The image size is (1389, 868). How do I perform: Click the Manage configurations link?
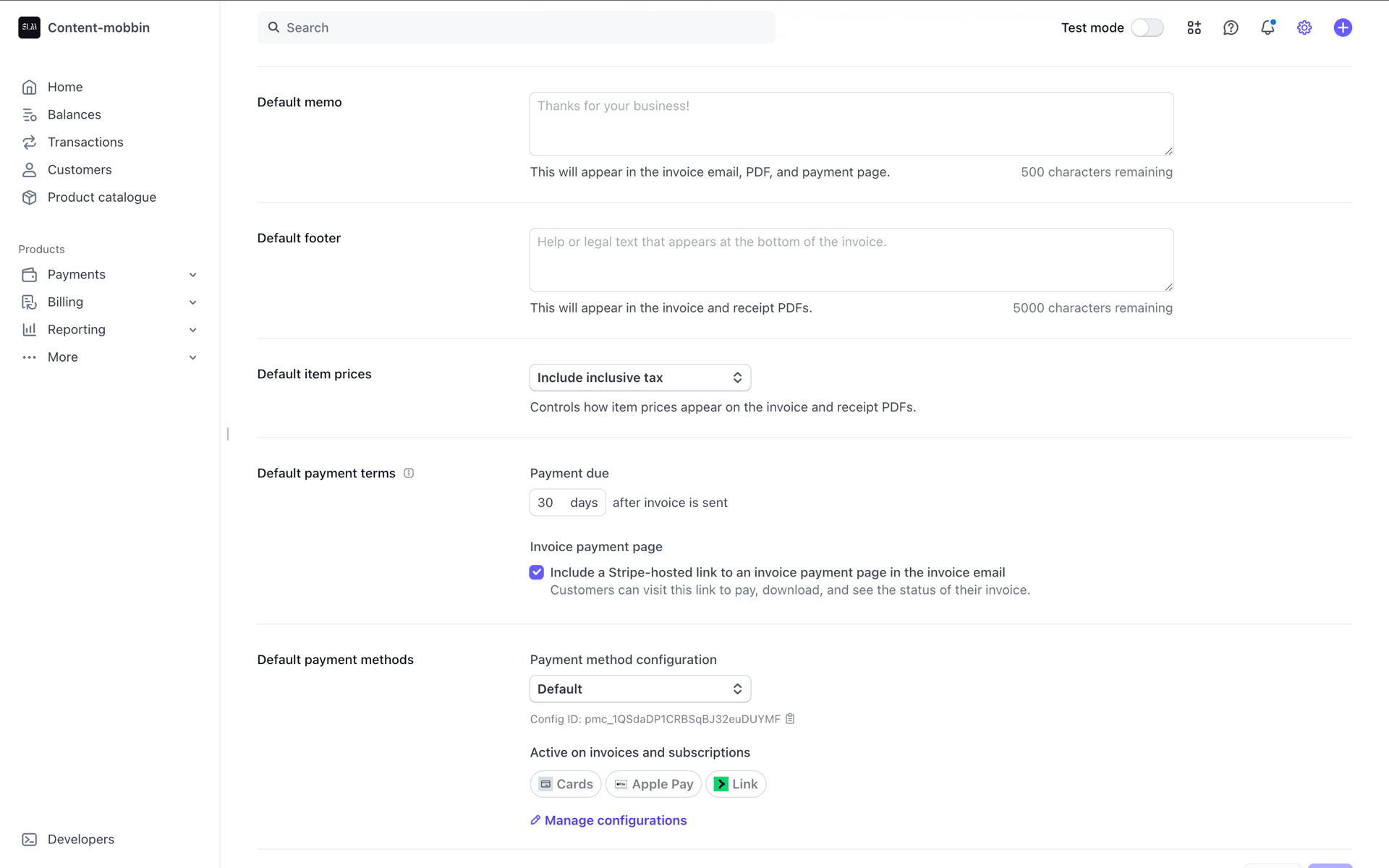point(615,820)
